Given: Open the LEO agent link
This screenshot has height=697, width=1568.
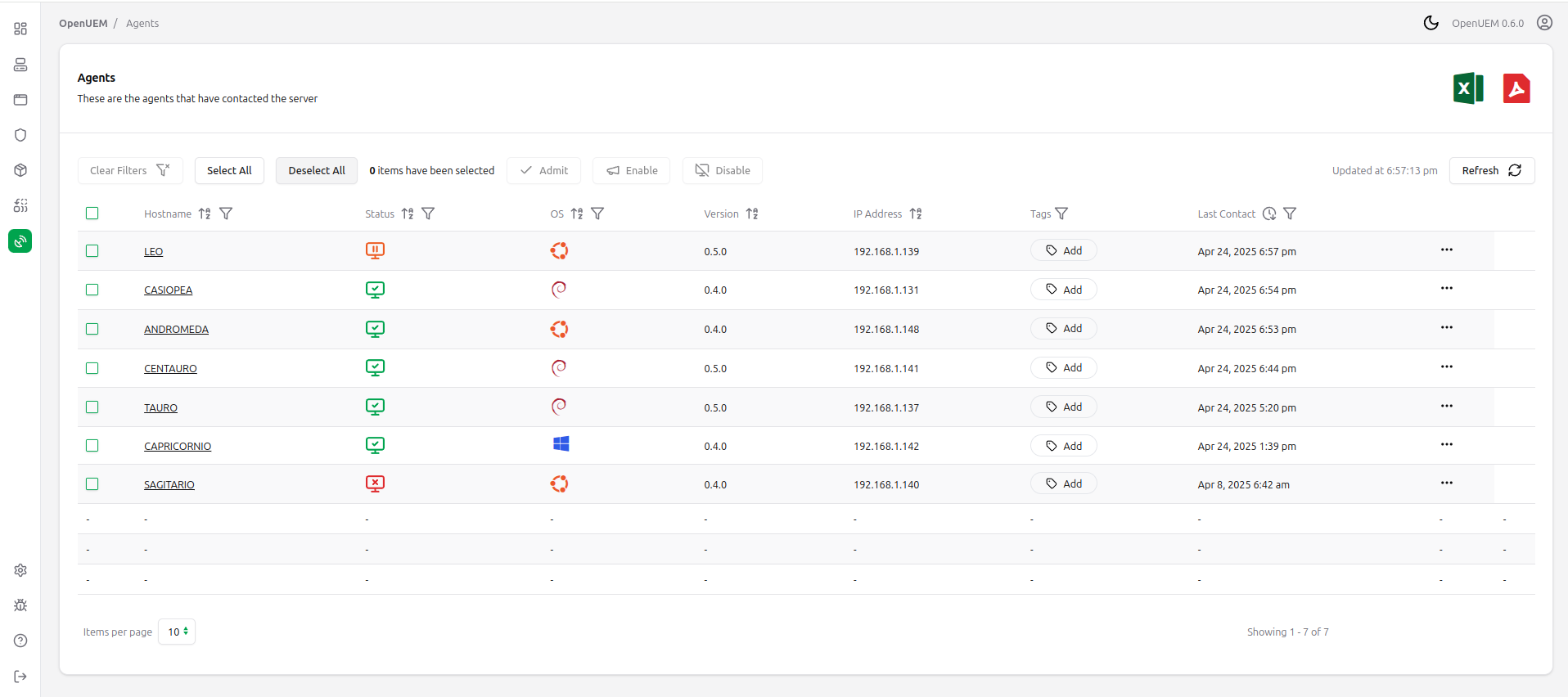Looking at the screenshot, I should tap(154, 251).
